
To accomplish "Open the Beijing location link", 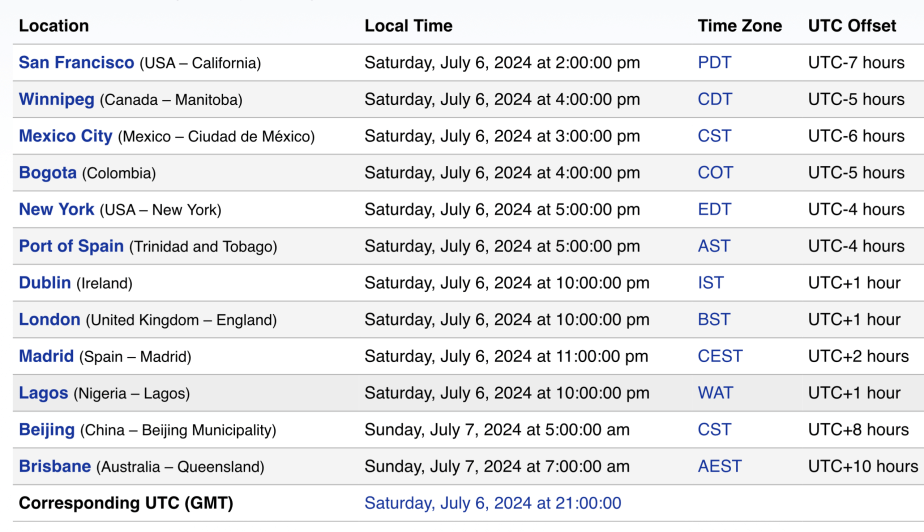I will click(x=46, y=430).
